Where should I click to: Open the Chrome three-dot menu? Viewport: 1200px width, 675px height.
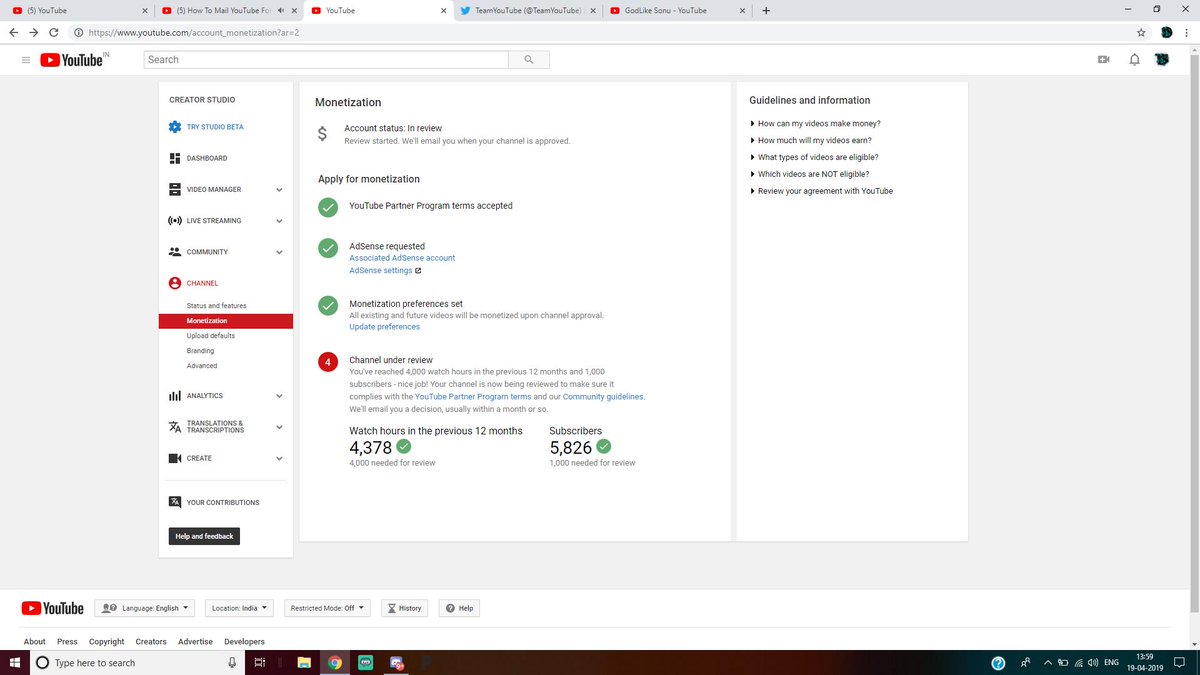[x=1187, y=32]
